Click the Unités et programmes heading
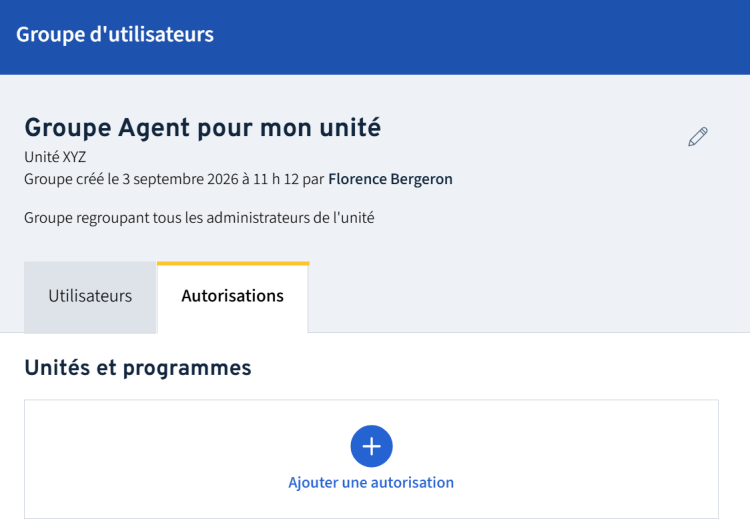 [138, 368]
